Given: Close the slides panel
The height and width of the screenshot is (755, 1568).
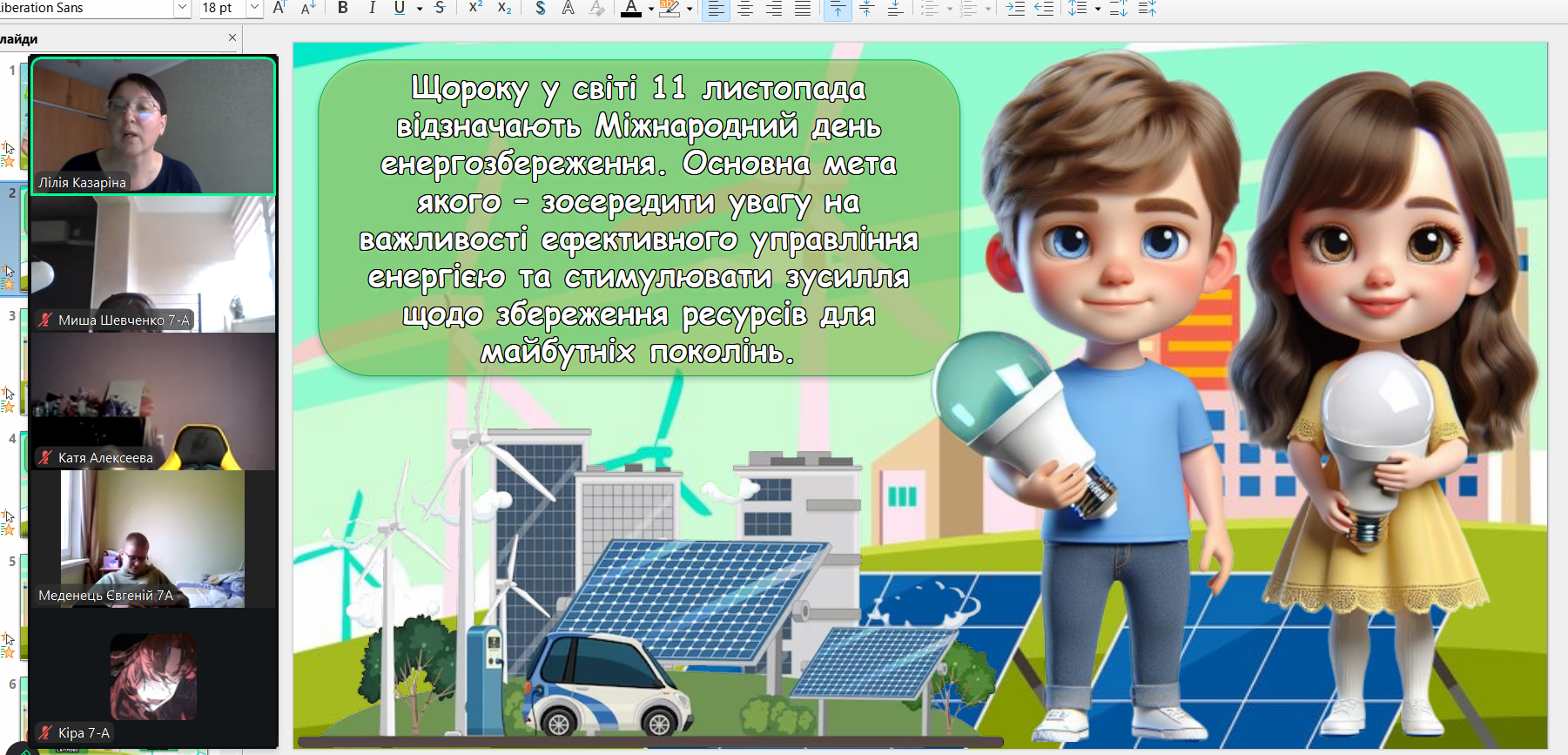Looking at the screenshot, I should pyautogui.click(x=232, y=37).
